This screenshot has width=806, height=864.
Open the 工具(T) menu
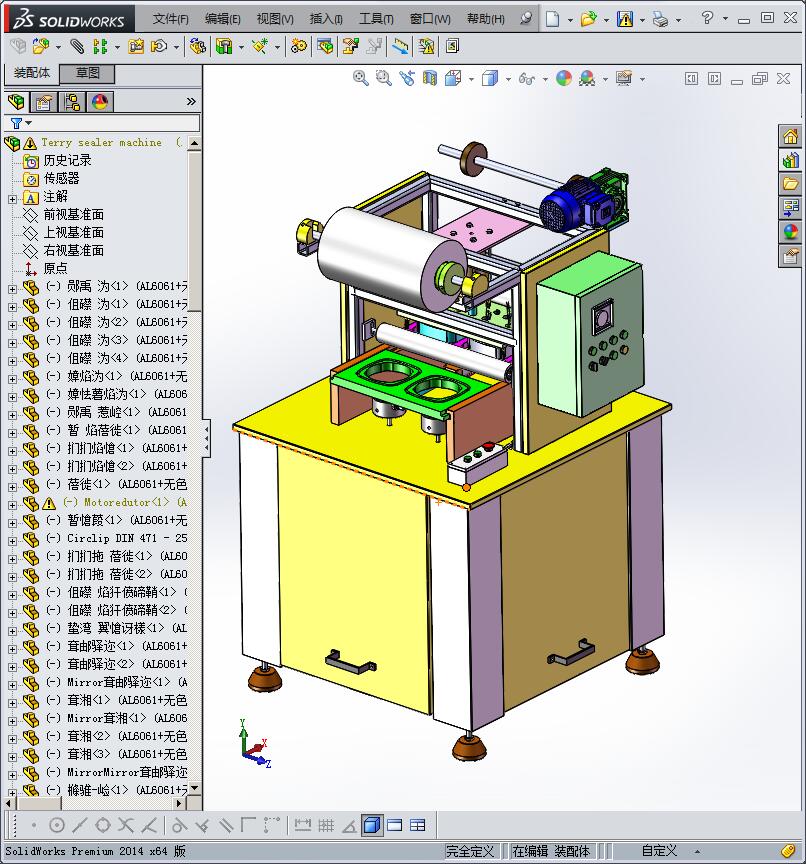pyautogui.click(x=376, y=19)
